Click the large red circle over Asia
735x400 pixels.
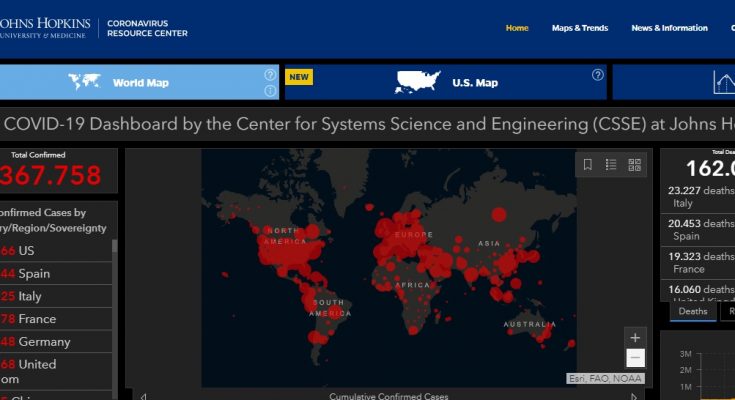tap(499, 215)
